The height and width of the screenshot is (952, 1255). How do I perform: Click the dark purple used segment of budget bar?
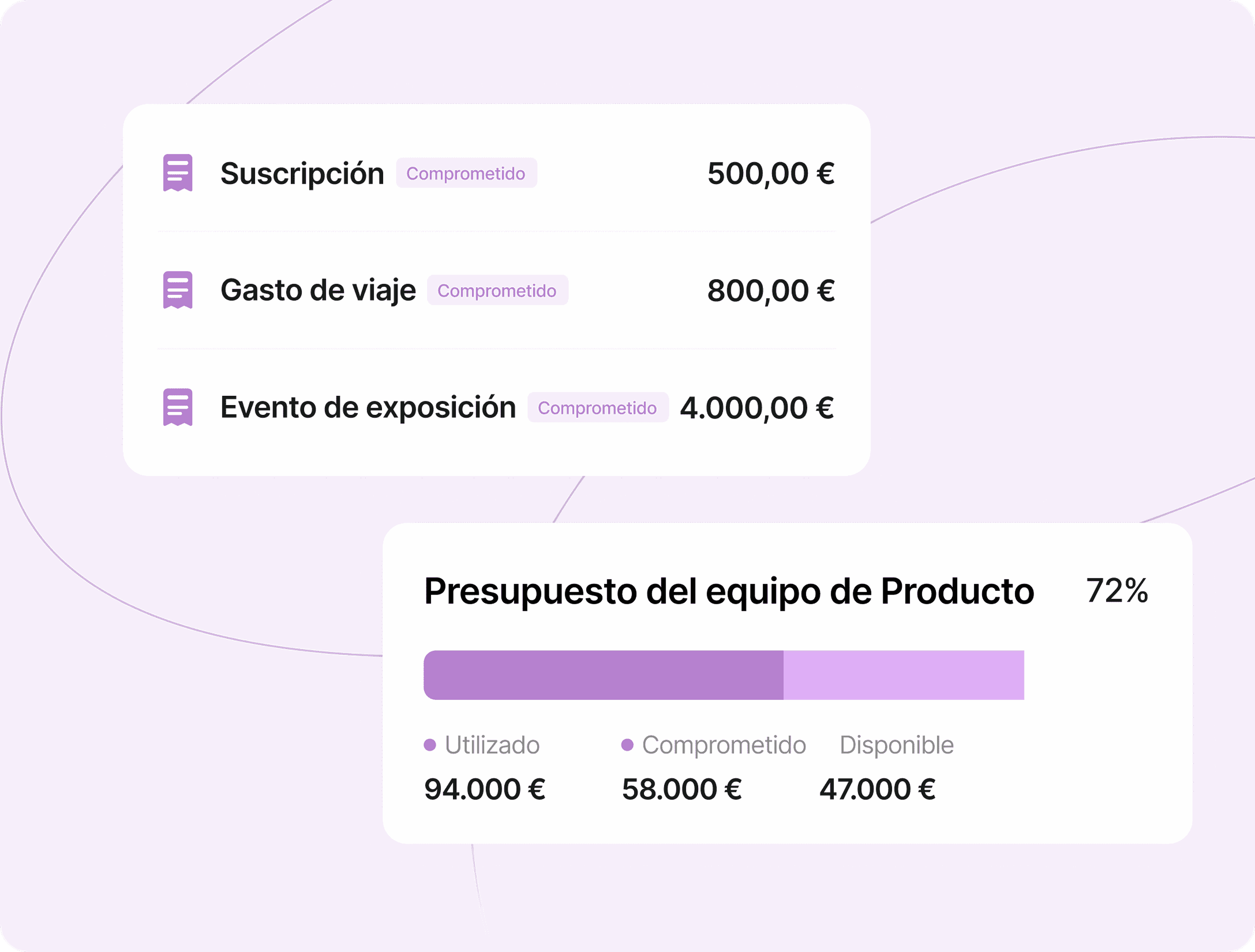coord(604,675)
